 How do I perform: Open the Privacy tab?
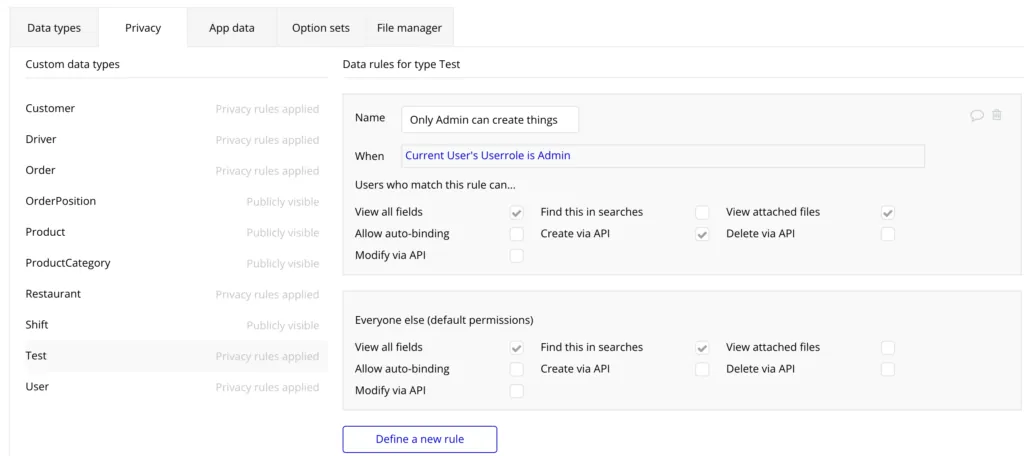pyautogui.click(x=143, y=28)
